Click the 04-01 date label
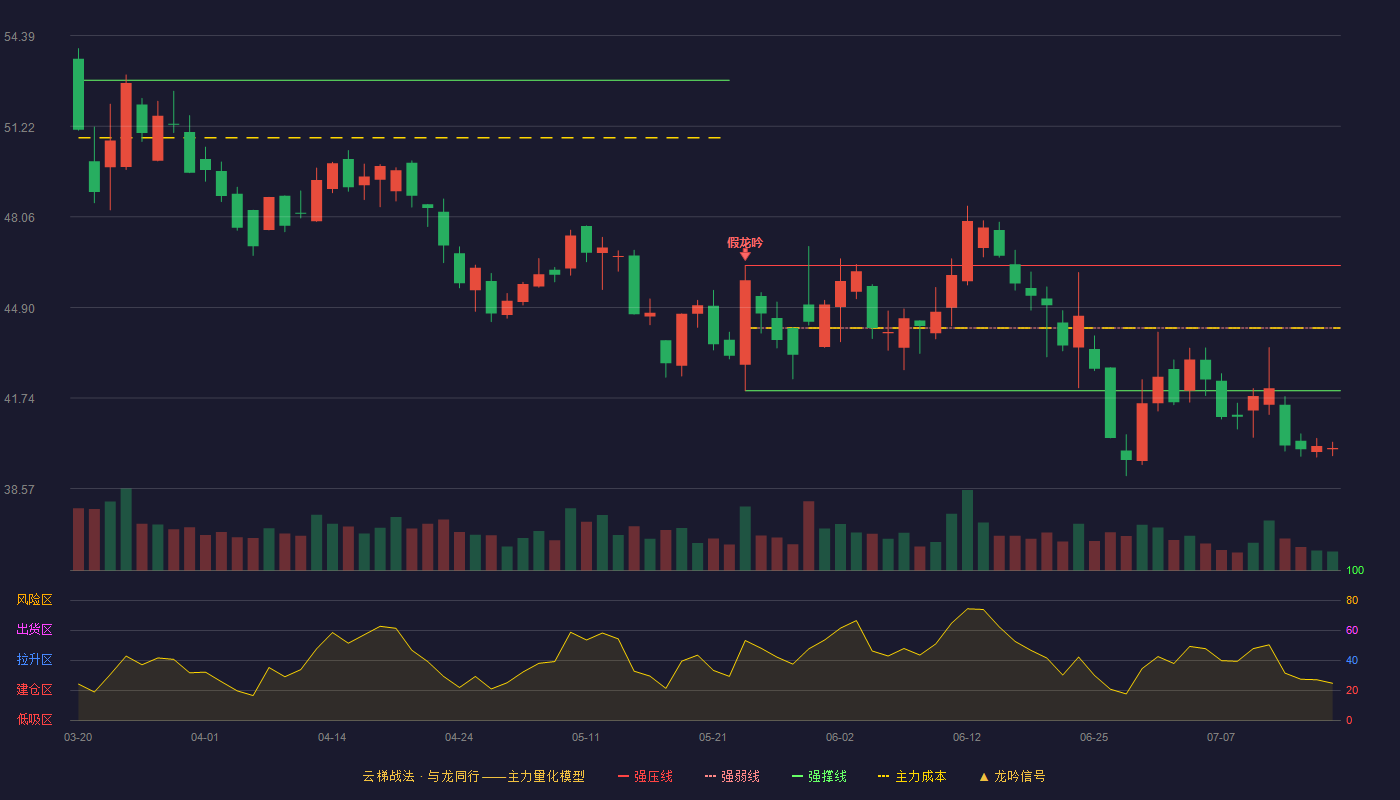The width and height of the screenshot is (1400, 800). coord(205,737)
